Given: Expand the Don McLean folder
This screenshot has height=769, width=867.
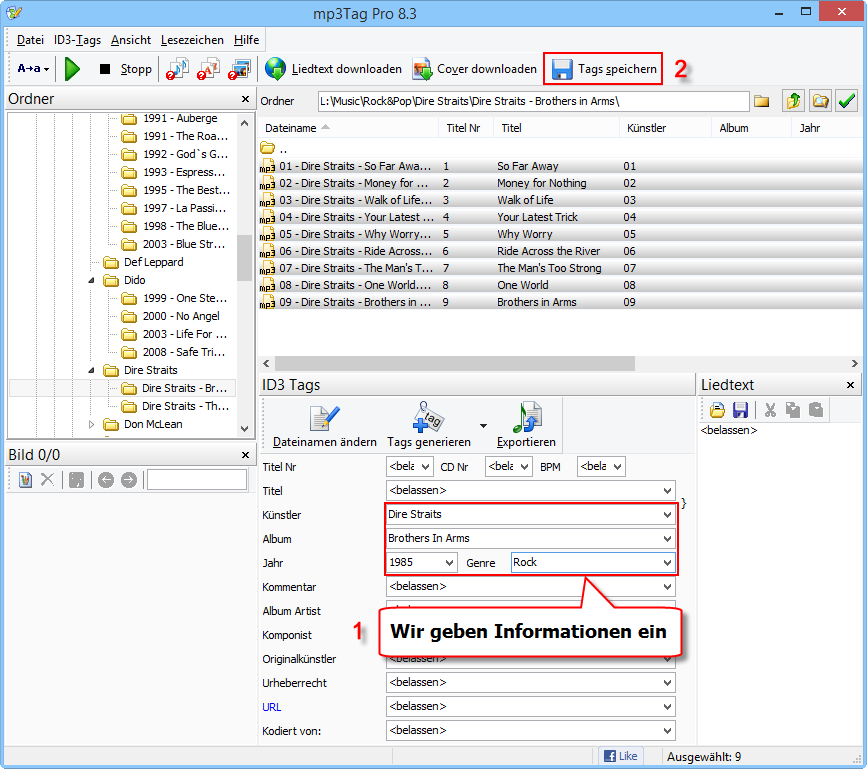Looking at the screenshot, I should (x=92, y=425).
